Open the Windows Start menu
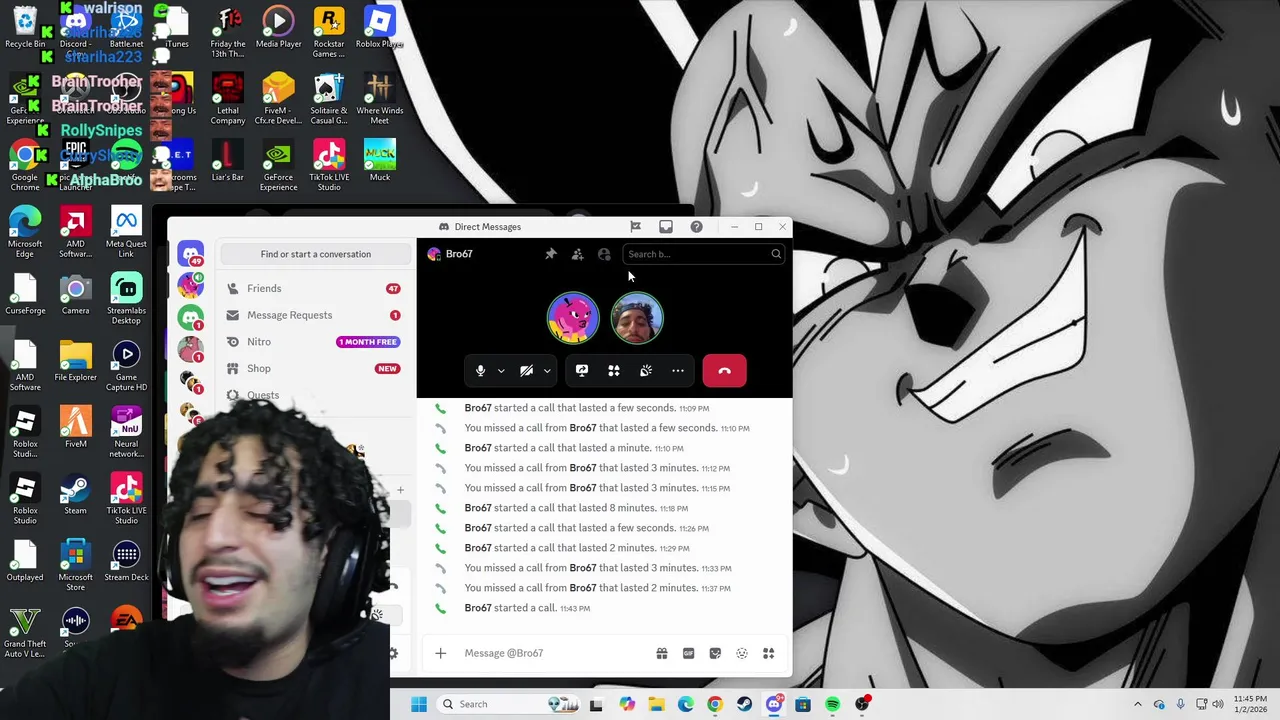The image size is (1280, 720). coord(419,704)
